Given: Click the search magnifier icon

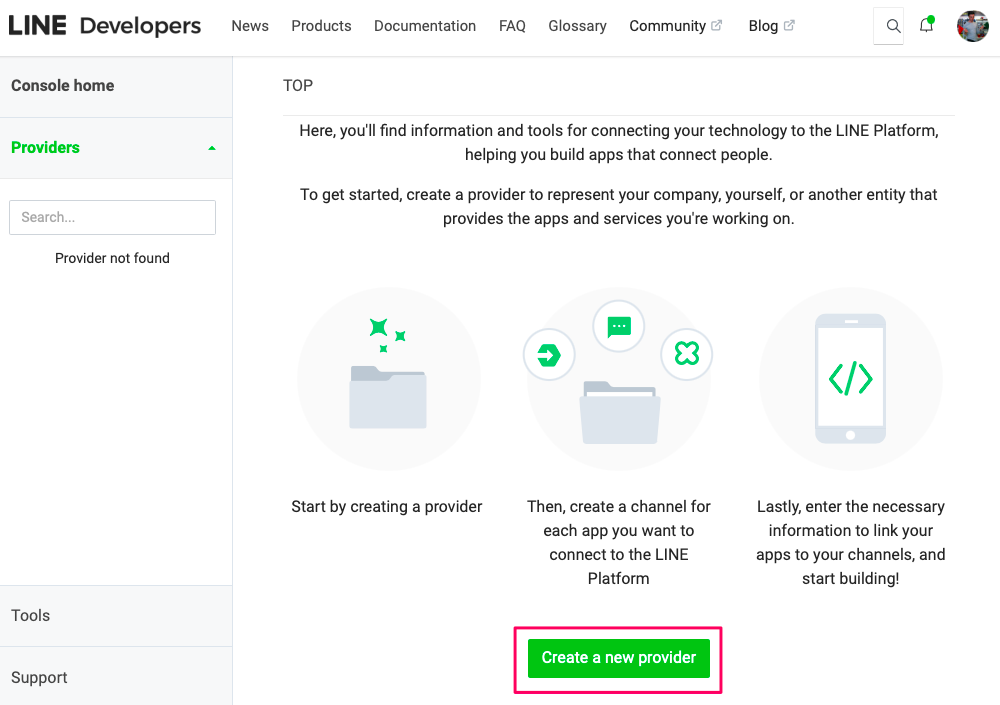Looking at the screenshot, I should (893, 26).
